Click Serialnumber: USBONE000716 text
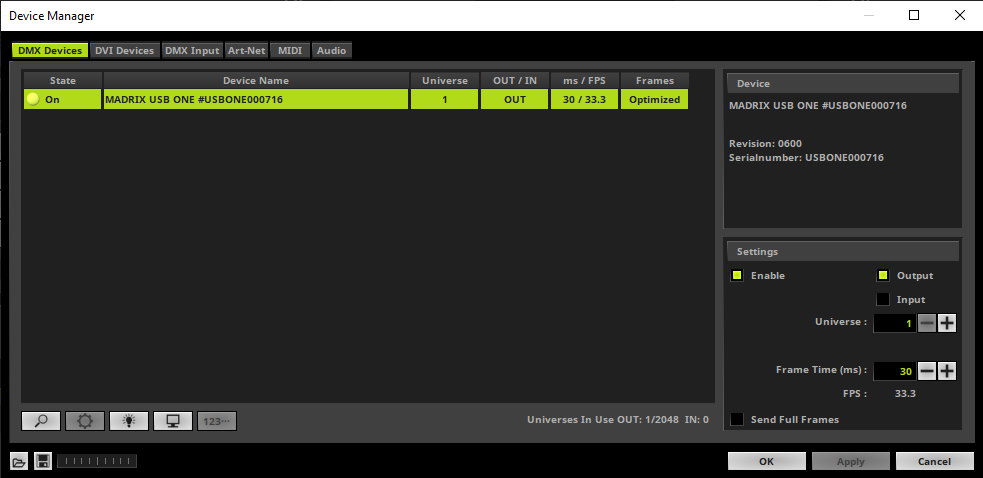The width and height of the screenshot is (983, 478). (806, 157)
